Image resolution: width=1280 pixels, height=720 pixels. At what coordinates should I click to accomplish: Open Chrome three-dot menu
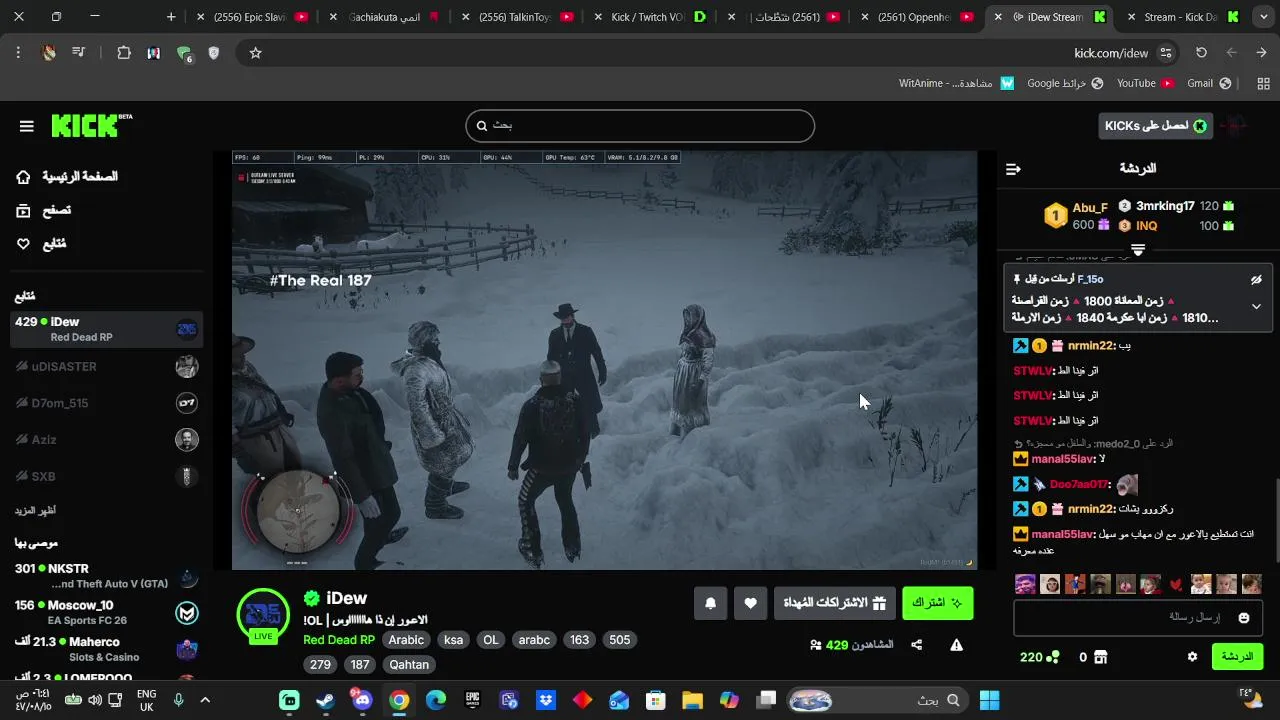[x=18, y=53]
